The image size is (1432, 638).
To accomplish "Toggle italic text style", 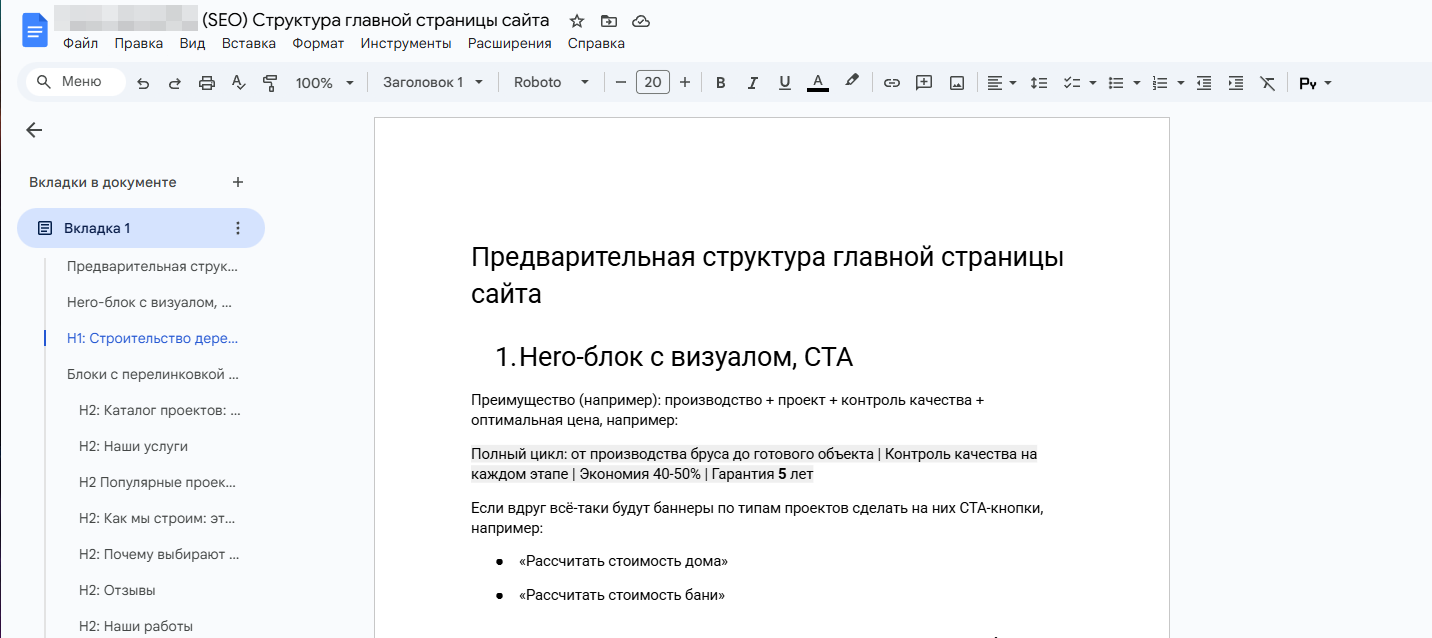I will tap(753, 83).
